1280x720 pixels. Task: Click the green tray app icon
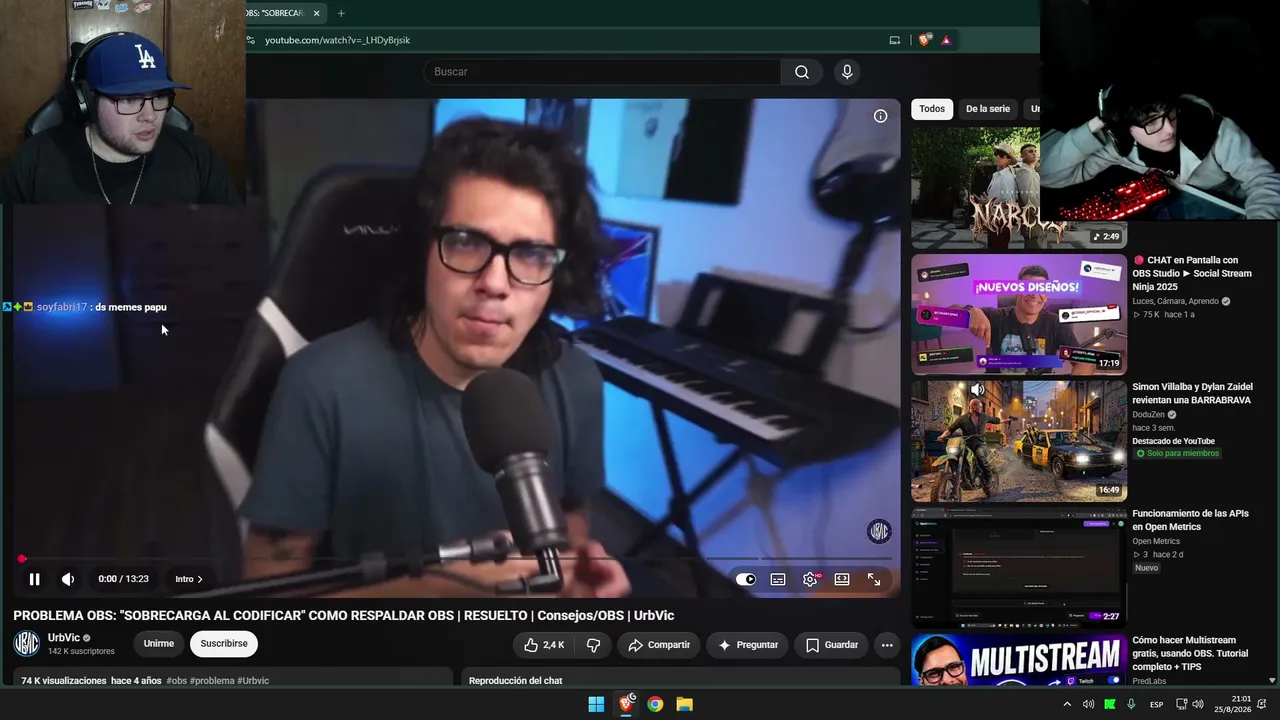(1110, 704)
